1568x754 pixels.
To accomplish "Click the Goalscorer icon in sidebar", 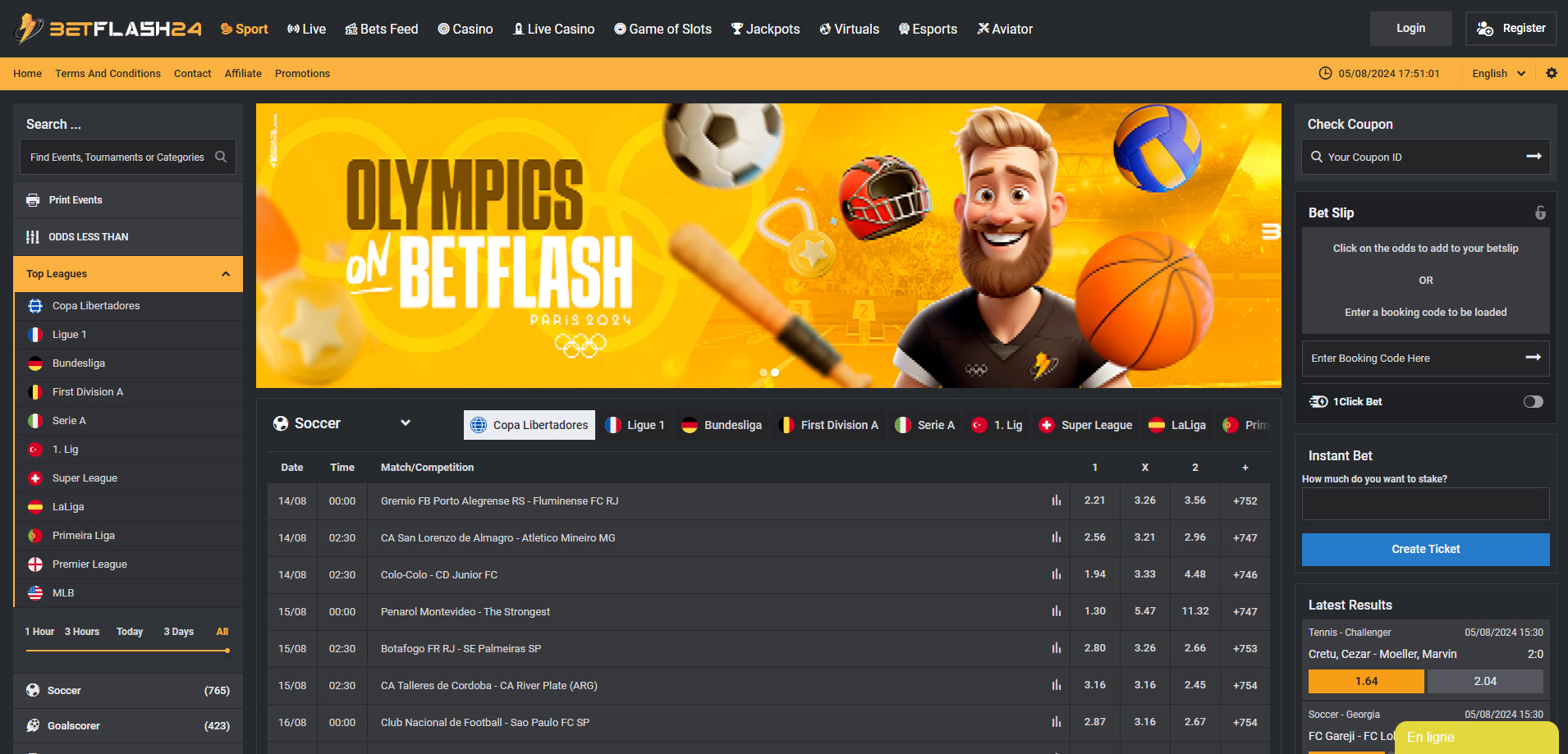I will click(x=33, y=725).
